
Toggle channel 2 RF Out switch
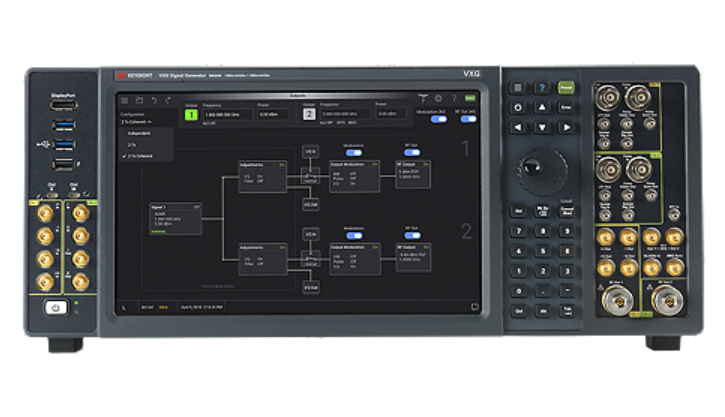(412, 235)
